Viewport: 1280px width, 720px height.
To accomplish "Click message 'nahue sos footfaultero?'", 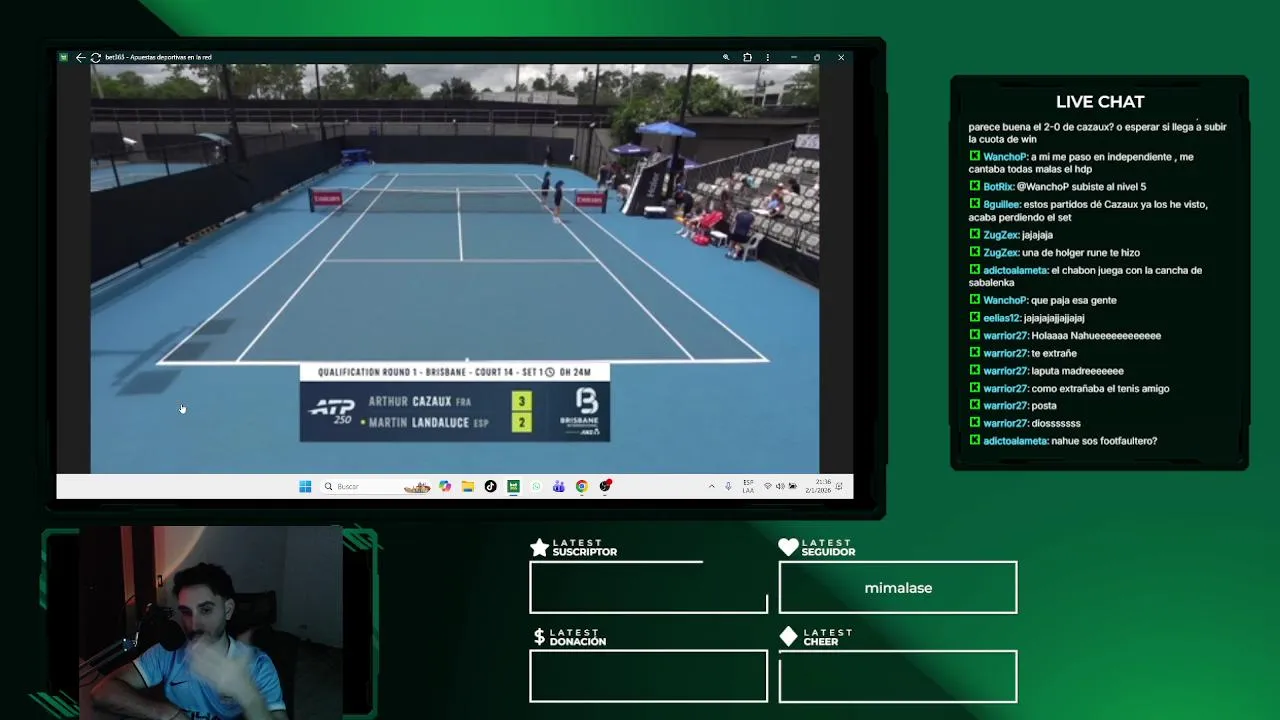I will [1104, 441].
